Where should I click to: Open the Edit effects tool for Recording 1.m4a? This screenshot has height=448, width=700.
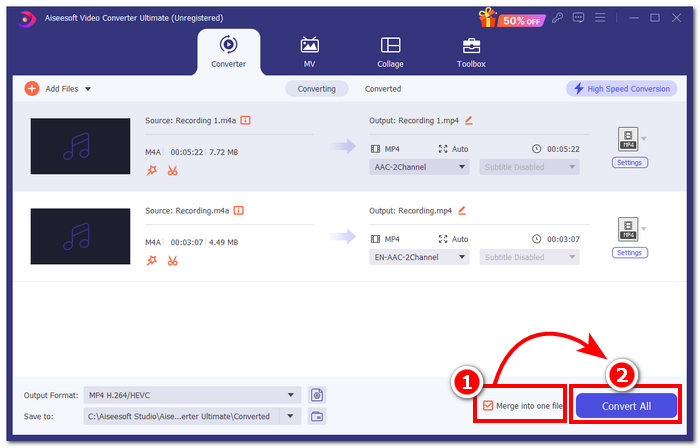pos(152,170)
